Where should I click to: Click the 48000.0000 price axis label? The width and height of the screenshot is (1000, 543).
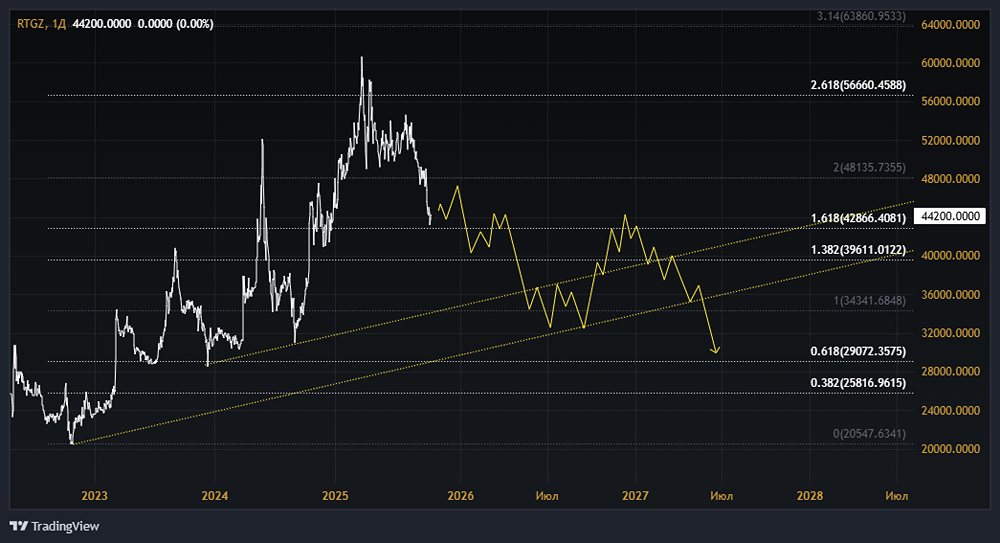[950, 179]
